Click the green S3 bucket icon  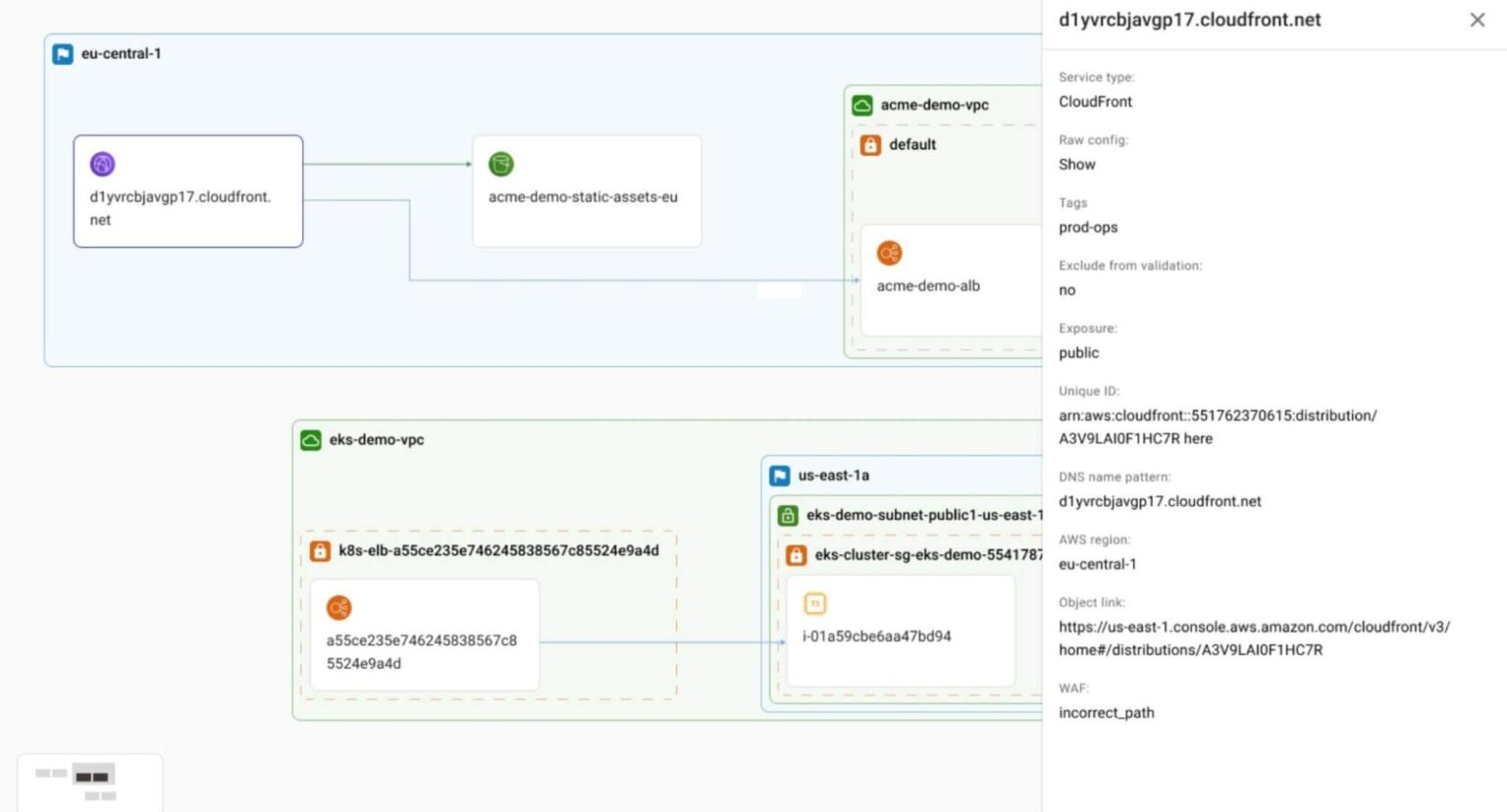(500, 164)
